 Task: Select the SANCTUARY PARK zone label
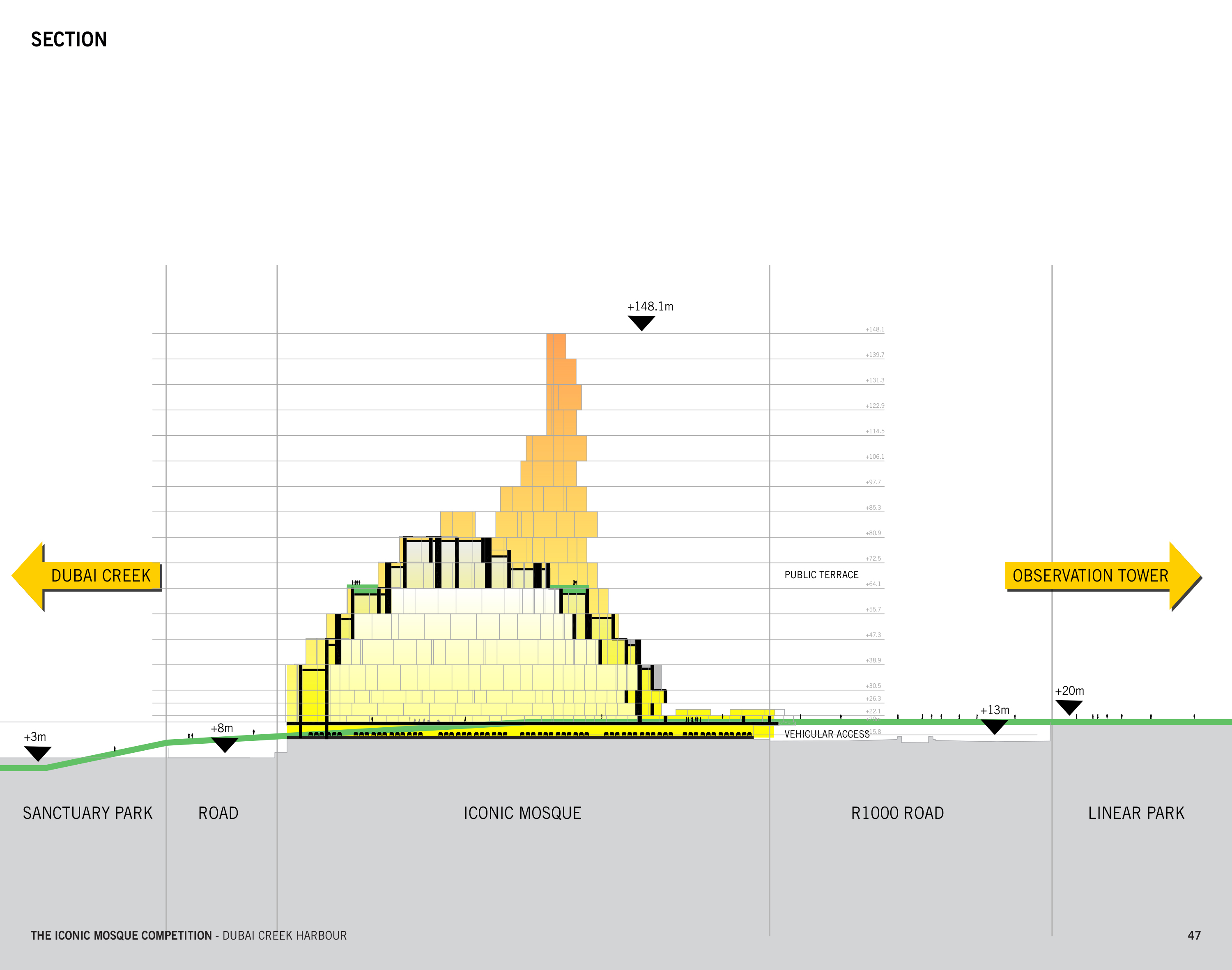[87, 813]
